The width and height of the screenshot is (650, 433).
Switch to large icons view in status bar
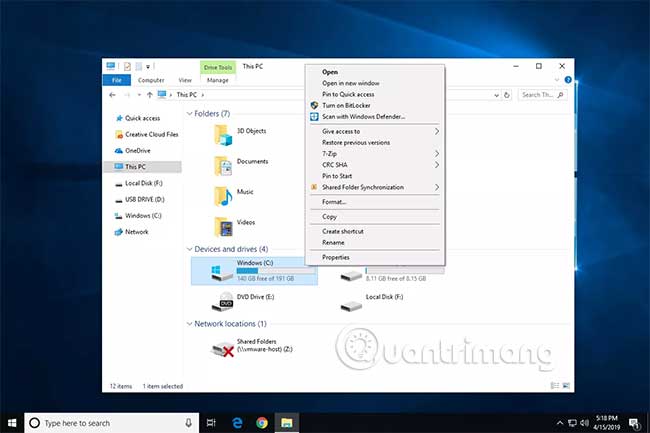point(566,386)
